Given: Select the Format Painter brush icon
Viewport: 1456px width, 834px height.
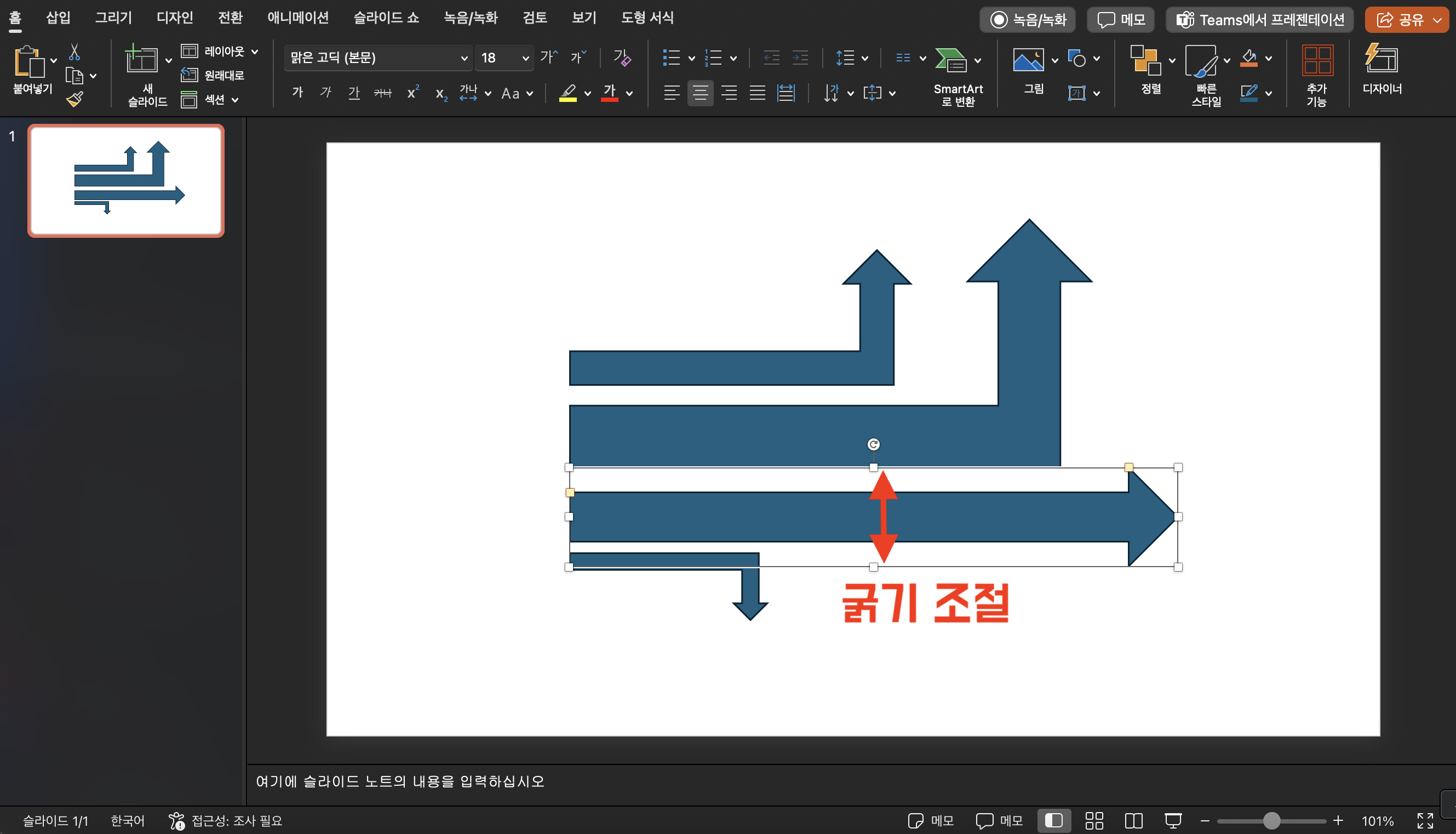Looking at the screenshot, I should [74, 99].
